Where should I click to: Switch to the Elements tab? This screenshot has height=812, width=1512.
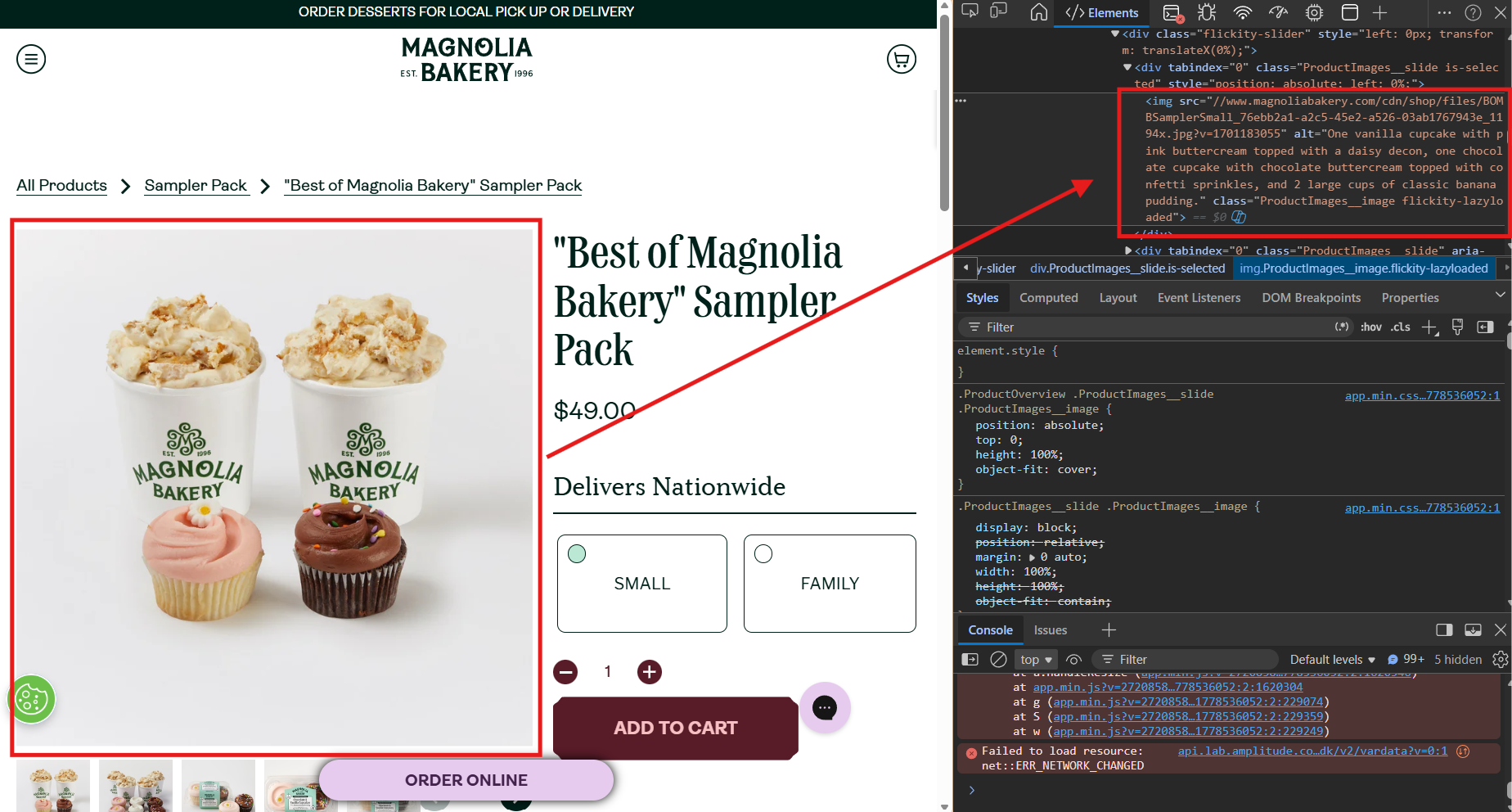click(1102, 12)
